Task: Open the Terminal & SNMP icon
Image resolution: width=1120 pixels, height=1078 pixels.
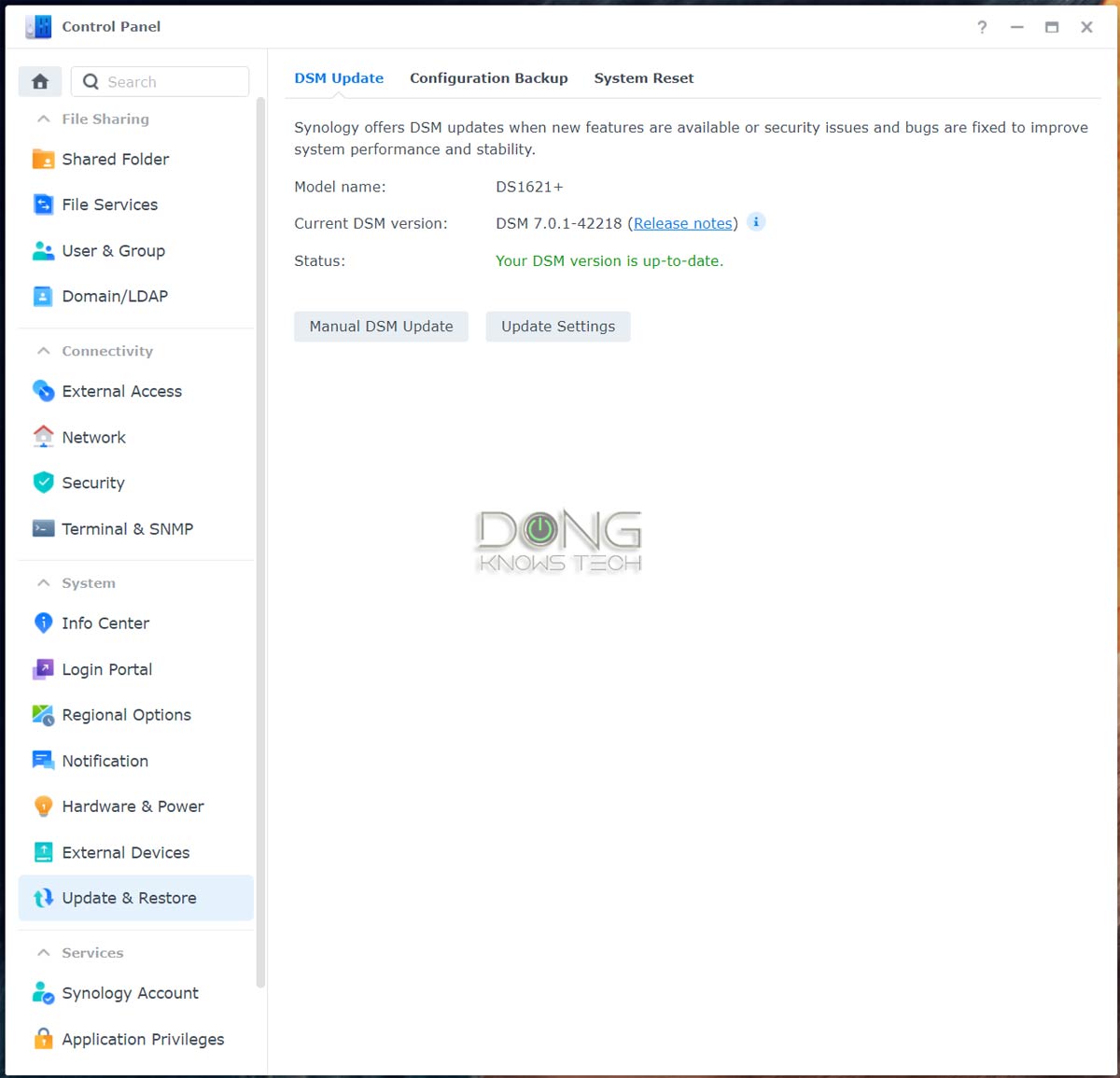Action: pyautogui.click(x=43, y=528)
